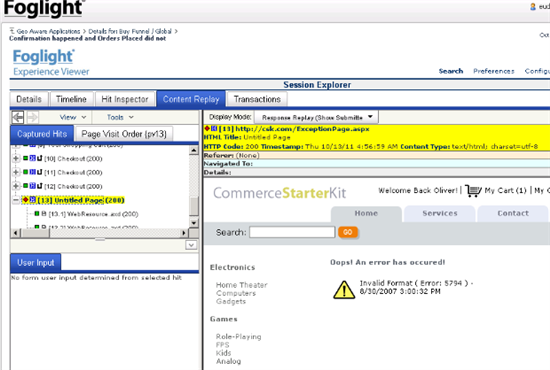The width and height of the screenshot is (550, 370).
Task: Click the green square beside 13.1 WebResource
Action: (x=37, y=213)
